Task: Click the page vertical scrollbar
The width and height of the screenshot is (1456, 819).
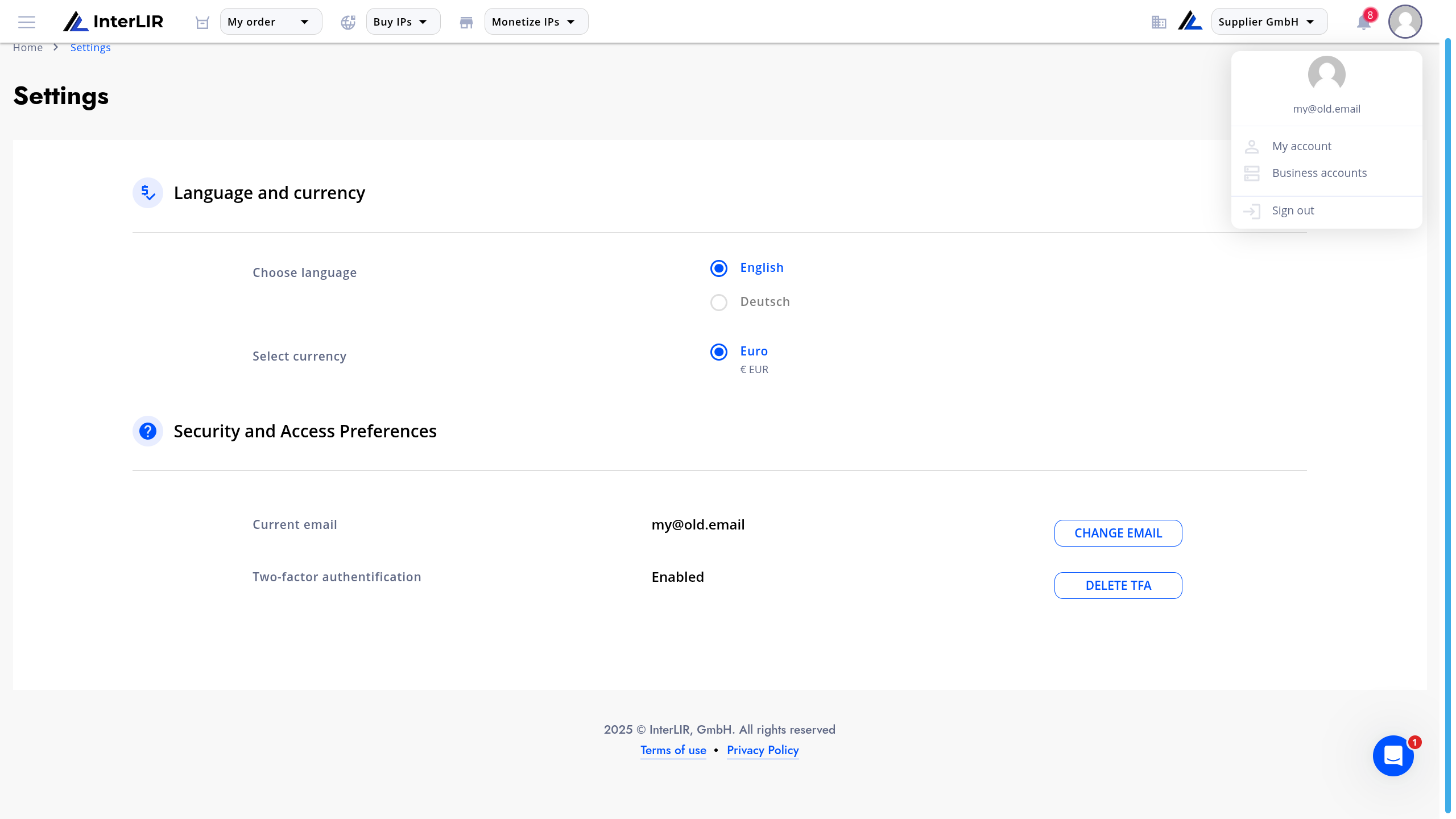Action: coord(1448,425)
